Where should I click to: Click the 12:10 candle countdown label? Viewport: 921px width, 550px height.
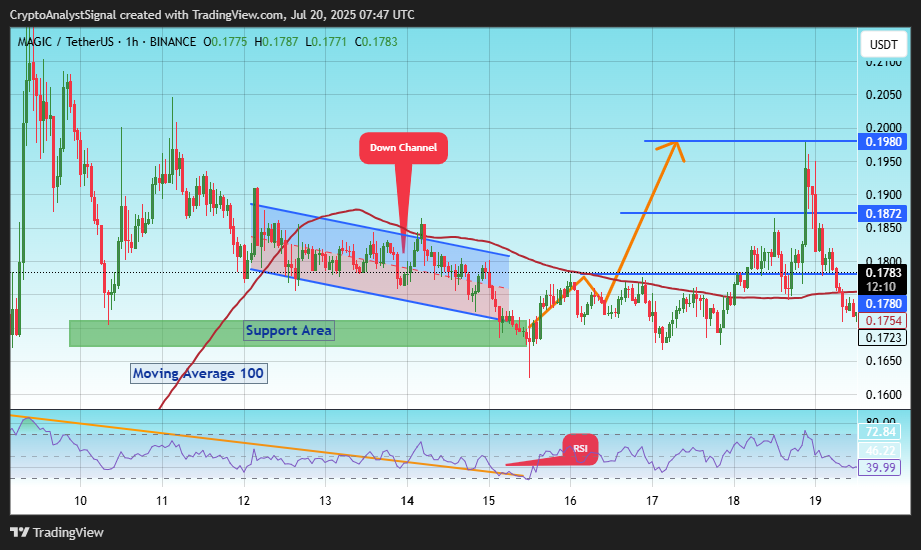pos(882,287)
